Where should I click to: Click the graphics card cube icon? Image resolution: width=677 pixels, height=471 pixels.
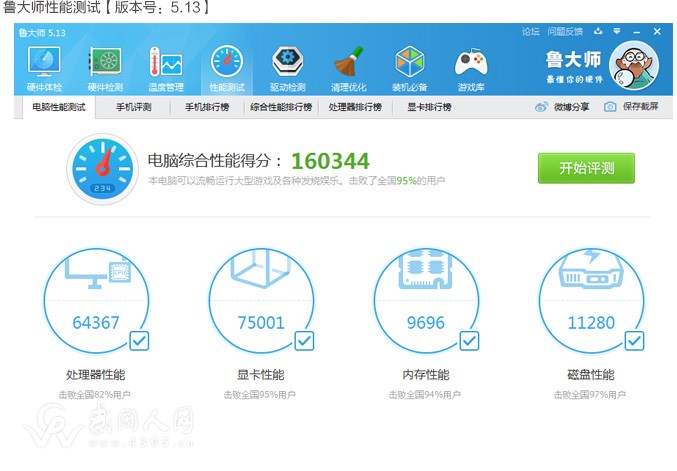click(261, 269)
